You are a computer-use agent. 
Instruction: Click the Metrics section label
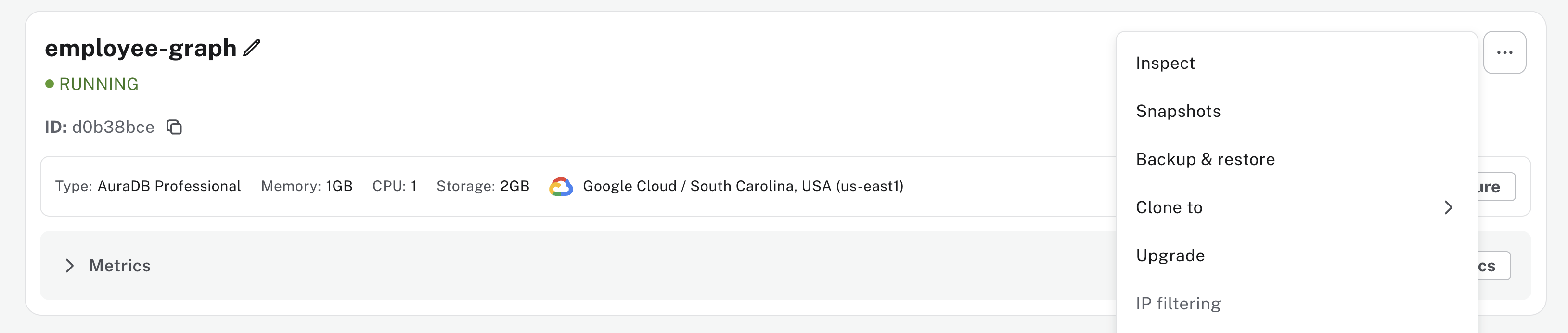(x=120, y=266)
